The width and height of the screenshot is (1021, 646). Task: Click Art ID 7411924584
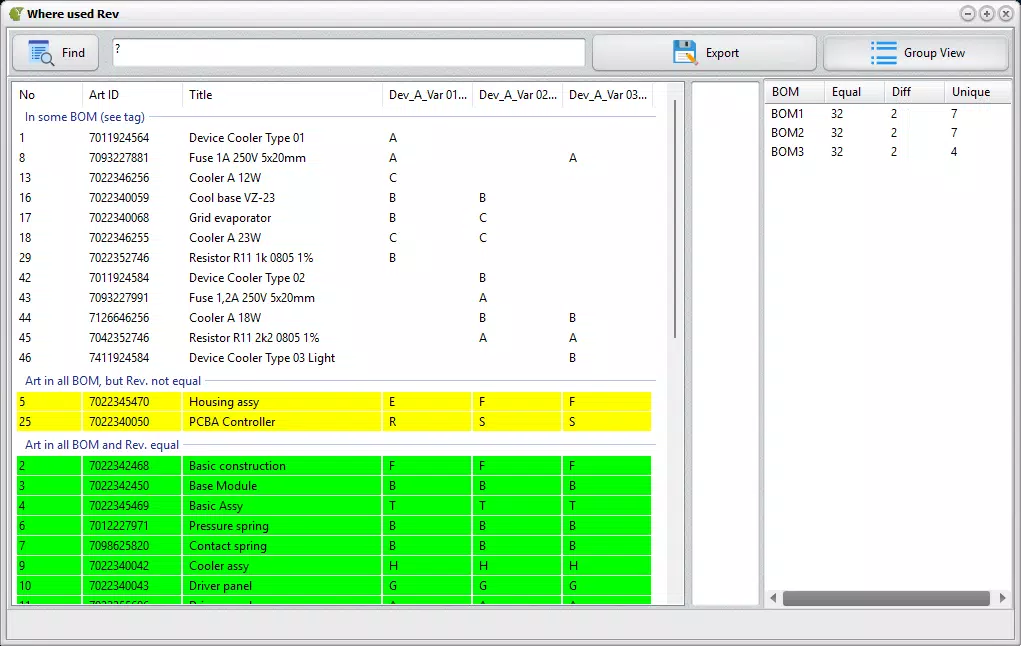click(x=119, y=358)
